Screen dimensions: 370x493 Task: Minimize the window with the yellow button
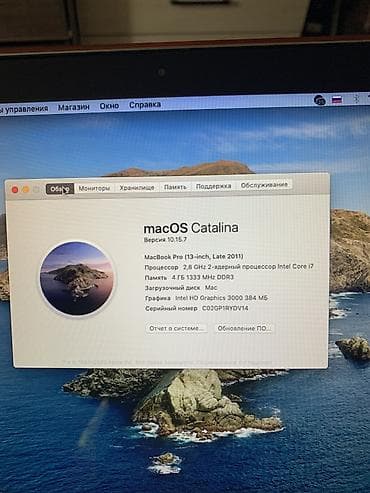[x=25, y=190]
